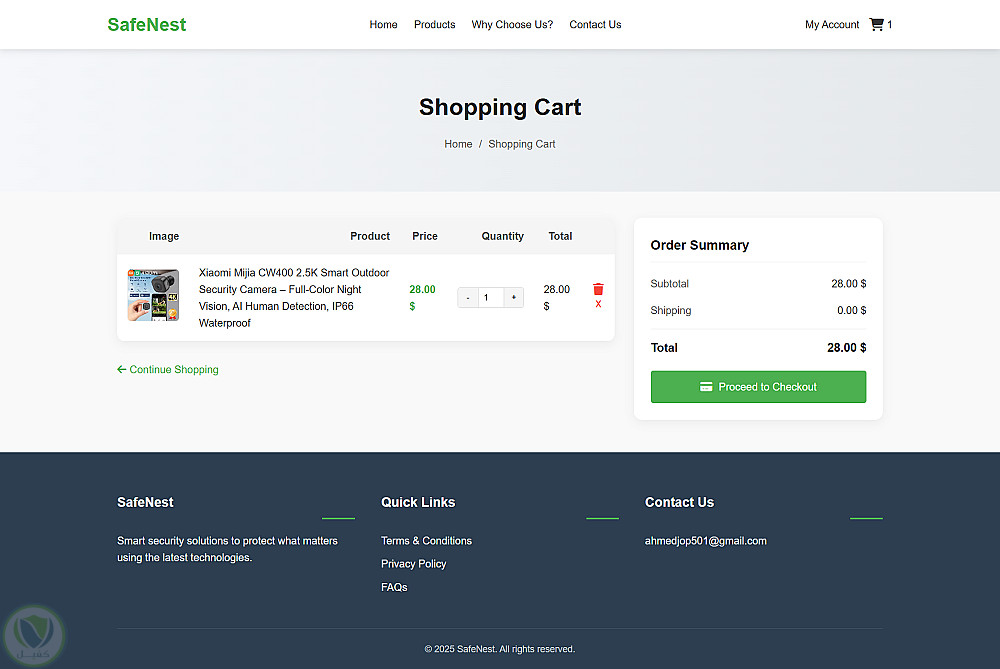The width and height of the screenshot is (1000, 669).
Task: Click the shopping cart icon in header
Action: pyautogui.click(x=877, y=25)
